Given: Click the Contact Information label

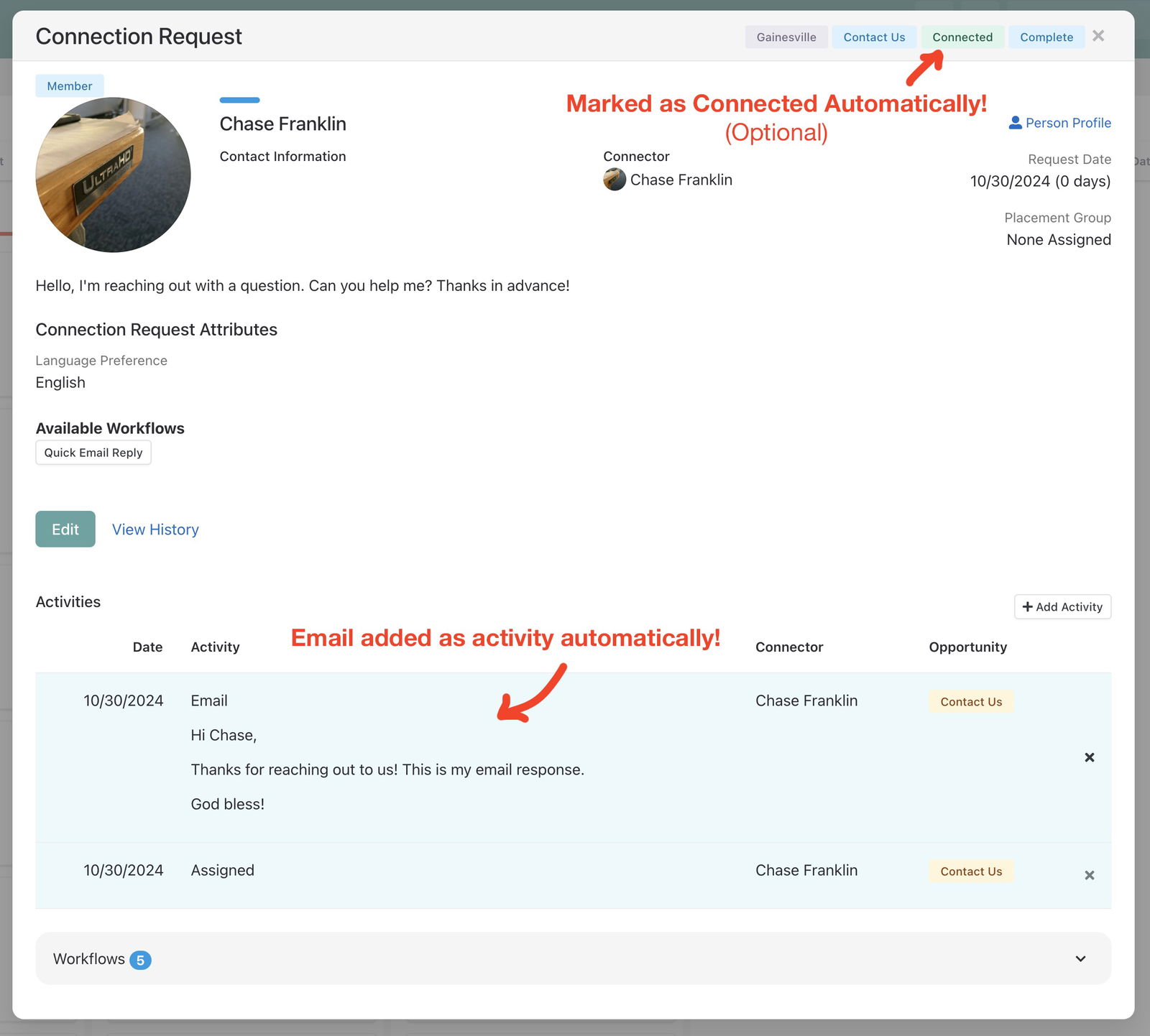Looking at the screenshot, I should [x=282, y=157].
